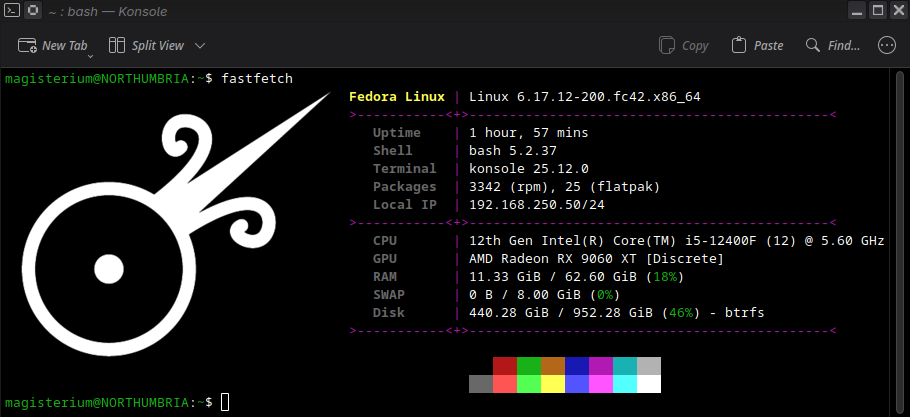Click the window title '~ : bash — Konsole'
The width and height of the screenshot is (910, 417).
pyautogui.click(x=108, y=11)
